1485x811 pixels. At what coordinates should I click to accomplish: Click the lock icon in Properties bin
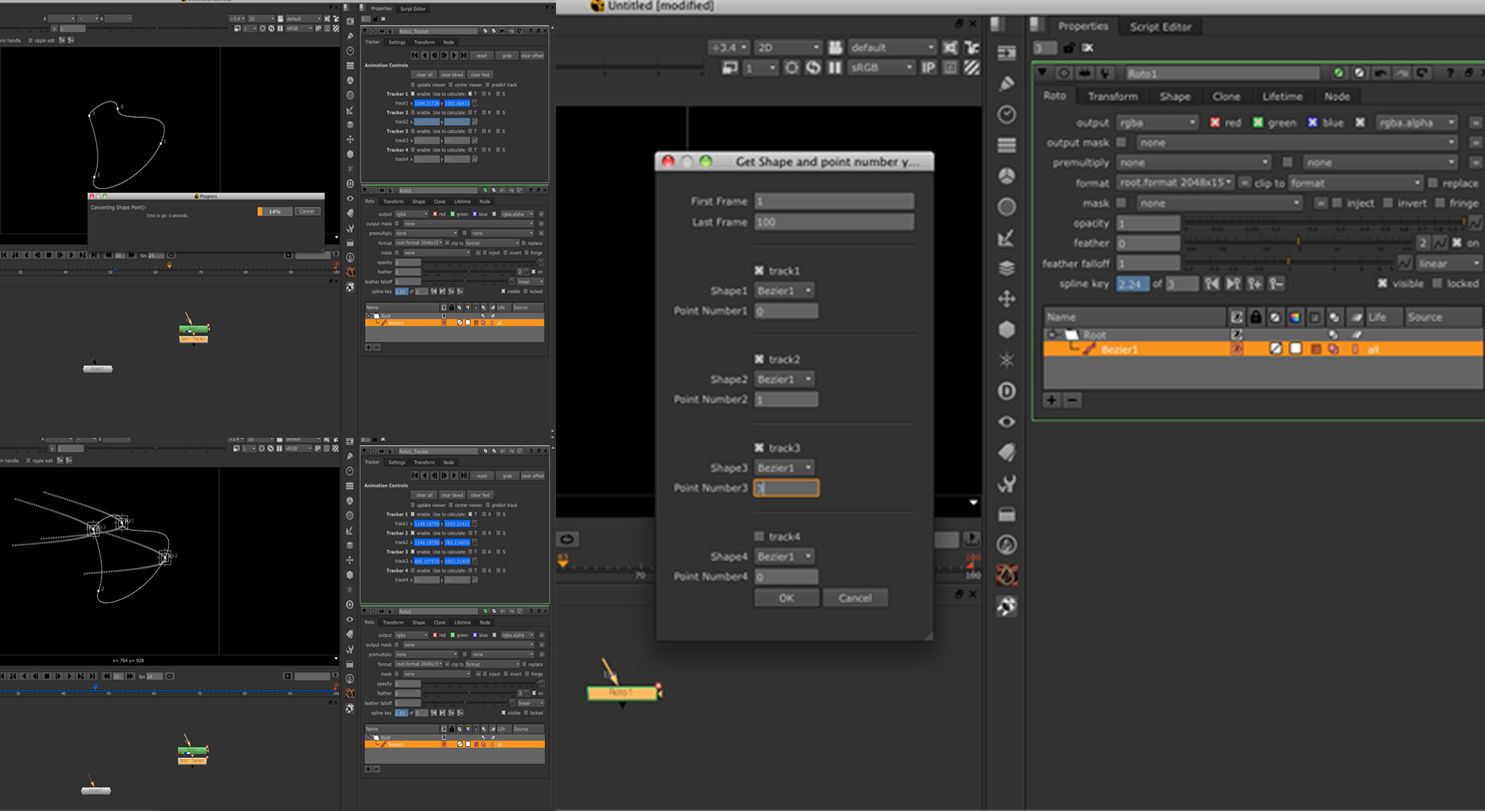1069,48
